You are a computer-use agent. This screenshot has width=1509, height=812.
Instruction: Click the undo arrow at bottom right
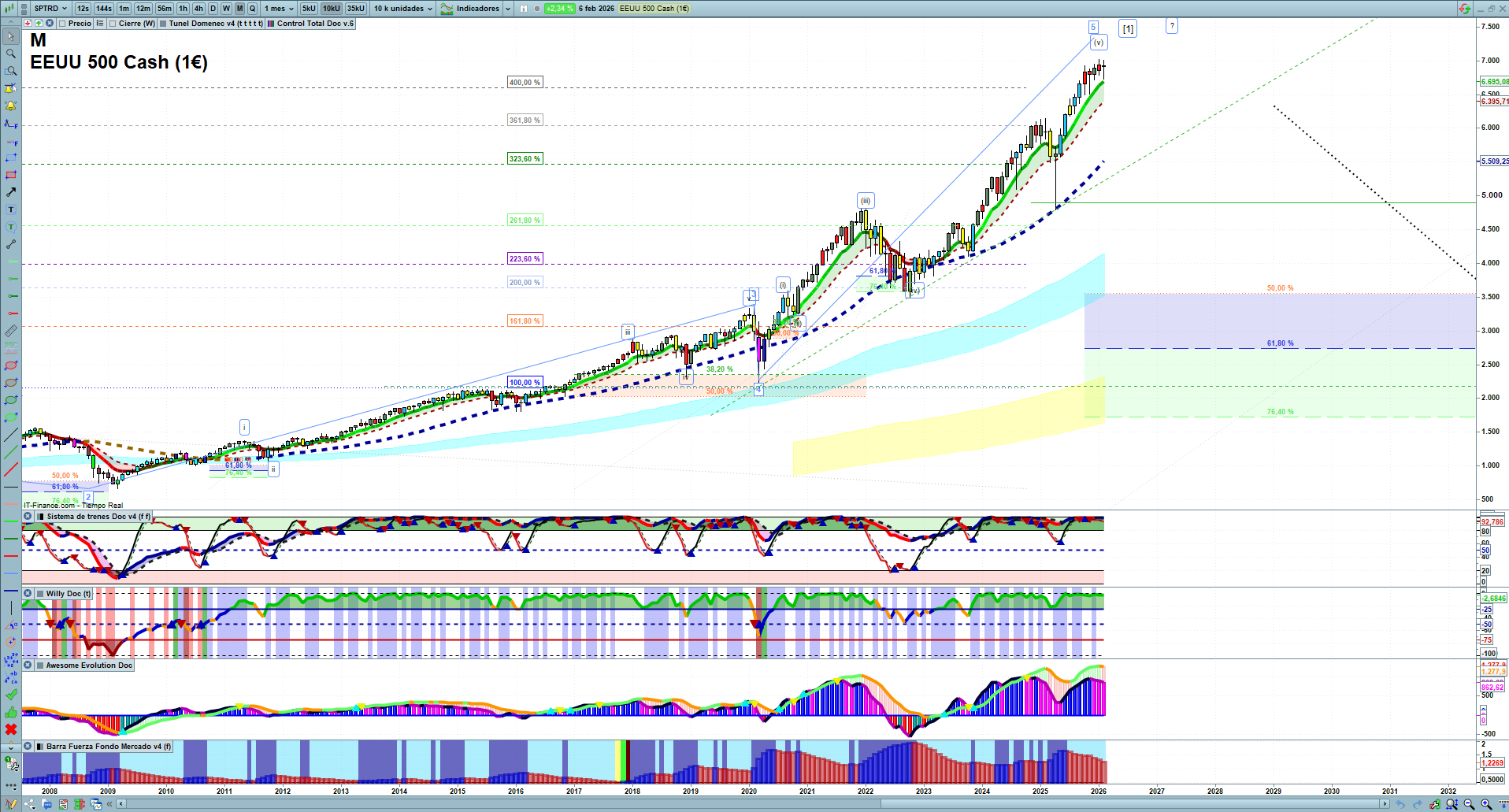pyautogui.click(x=1400, y=804)
